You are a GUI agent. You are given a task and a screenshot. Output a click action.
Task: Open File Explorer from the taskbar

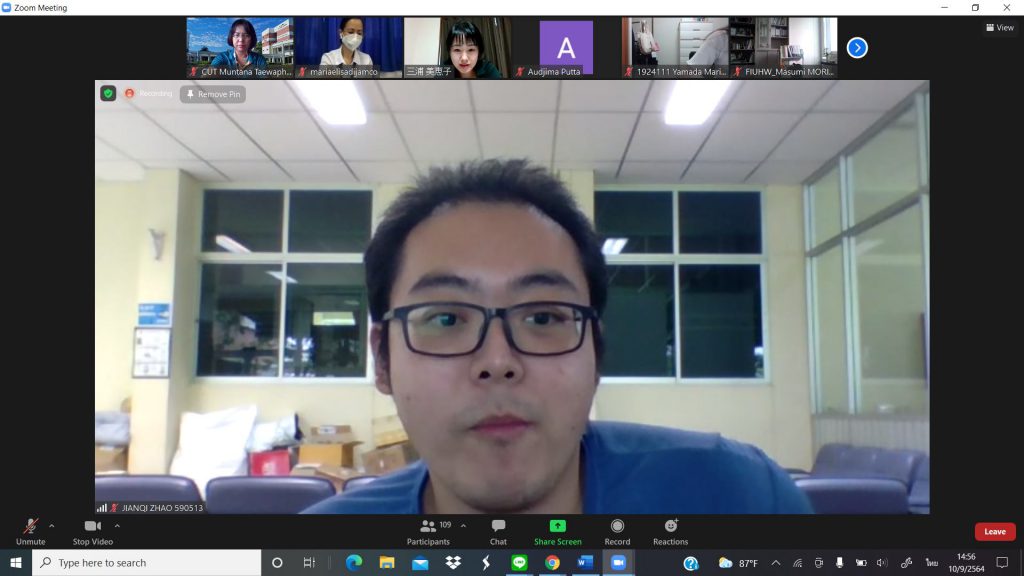coord(387,562)
